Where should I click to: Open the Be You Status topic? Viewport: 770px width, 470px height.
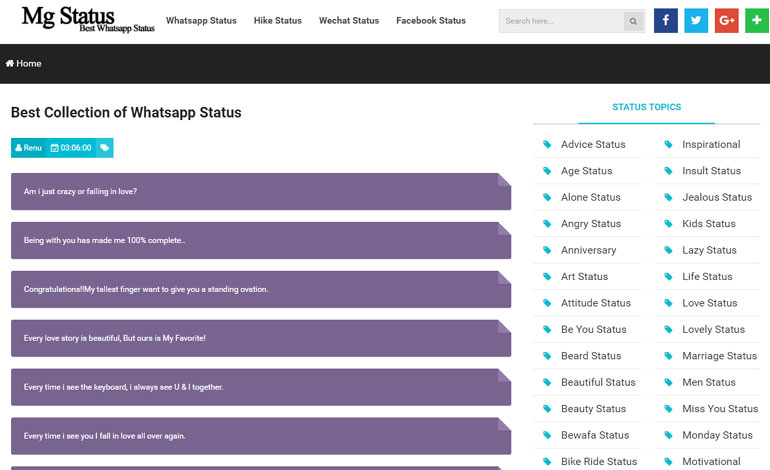pos(594,330)
